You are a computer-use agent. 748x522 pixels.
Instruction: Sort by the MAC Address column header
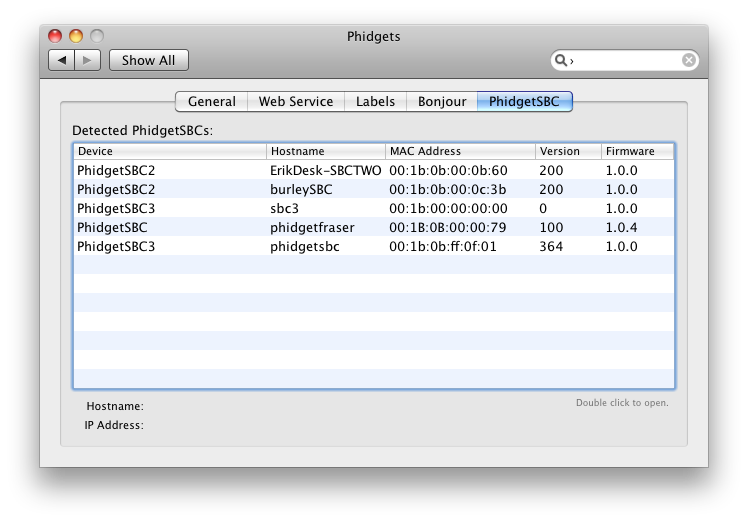pyautogui.click(x=460, y=151)
